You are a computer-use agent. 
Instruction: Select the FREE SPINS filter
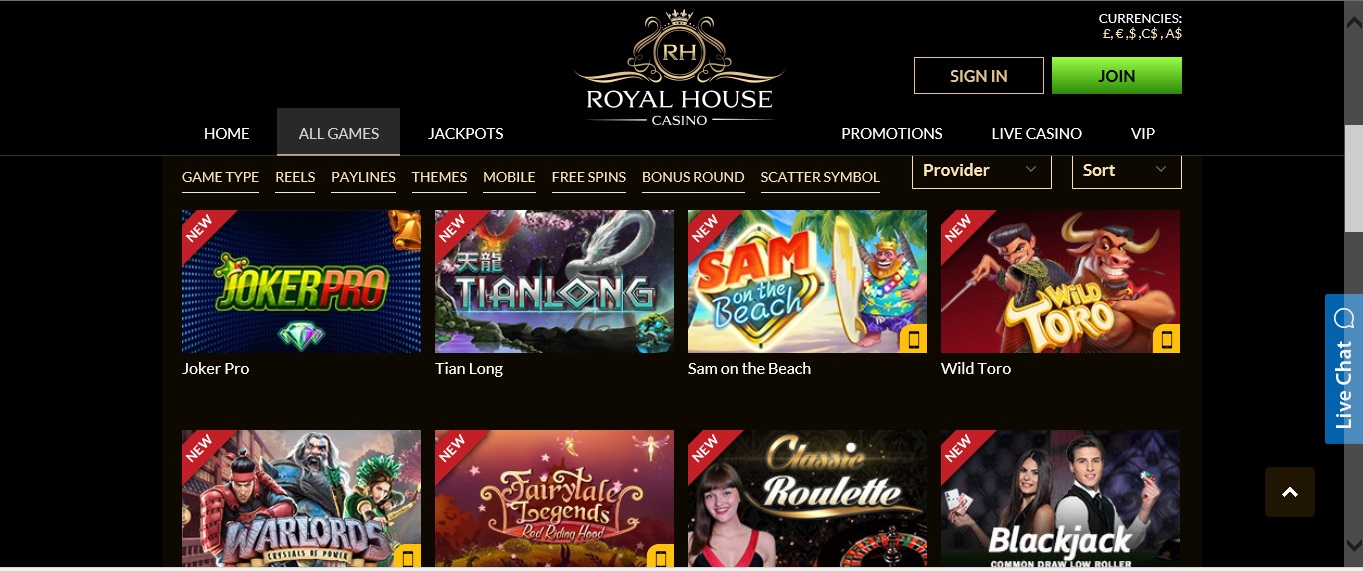tap(589, 177)
